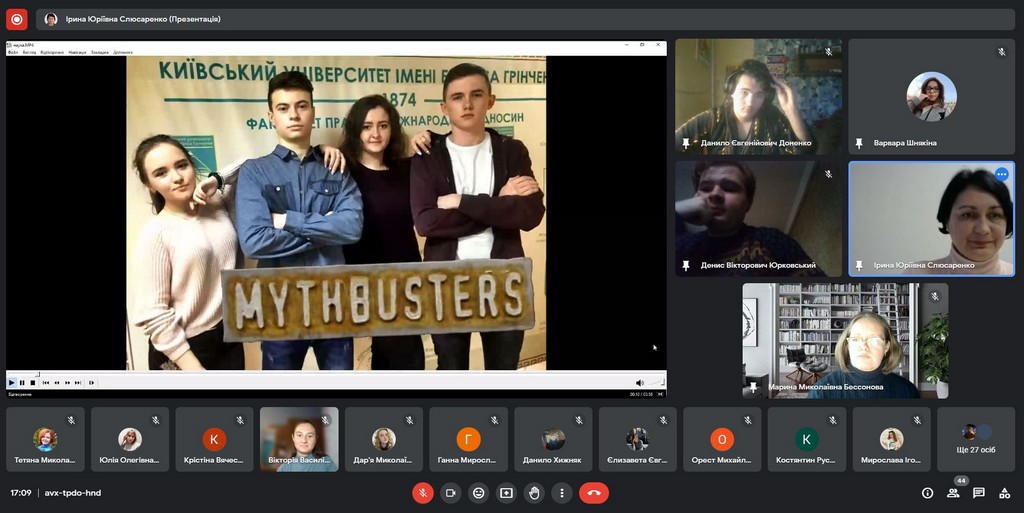Click the present screen icon

pyautogui.click(x=506, y=493)
